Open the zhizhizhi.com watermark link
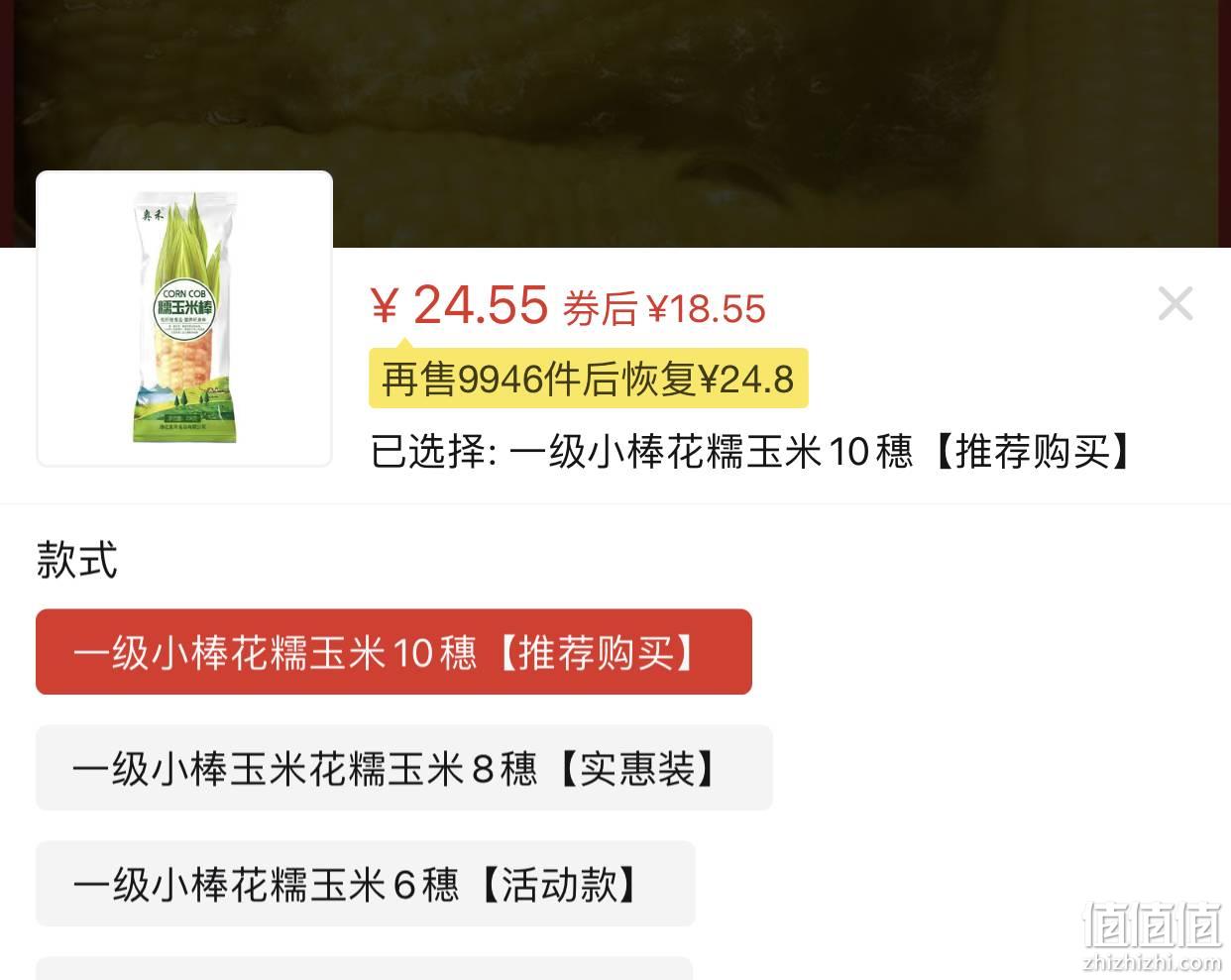The image size is (1231, 980). click(1154, 962)
